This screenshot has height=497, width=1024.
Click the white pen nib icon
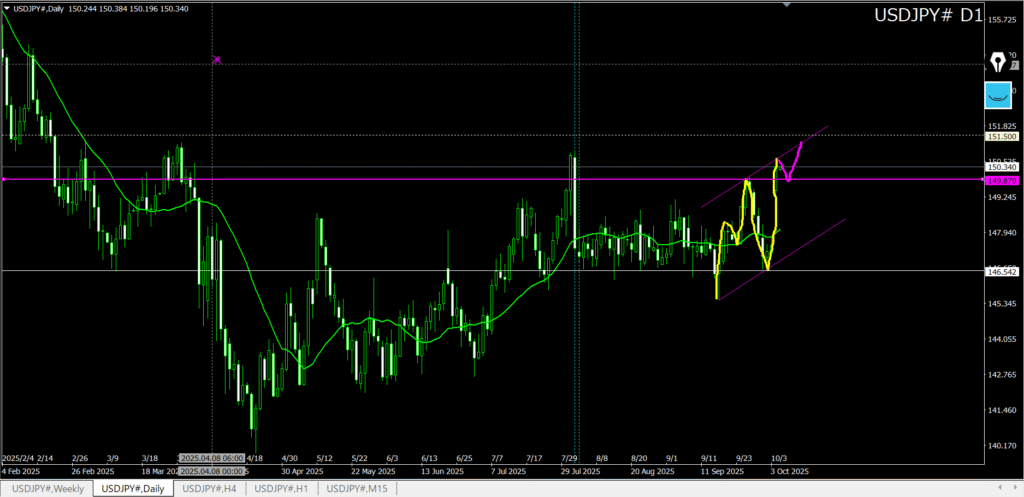click(998, 61)
